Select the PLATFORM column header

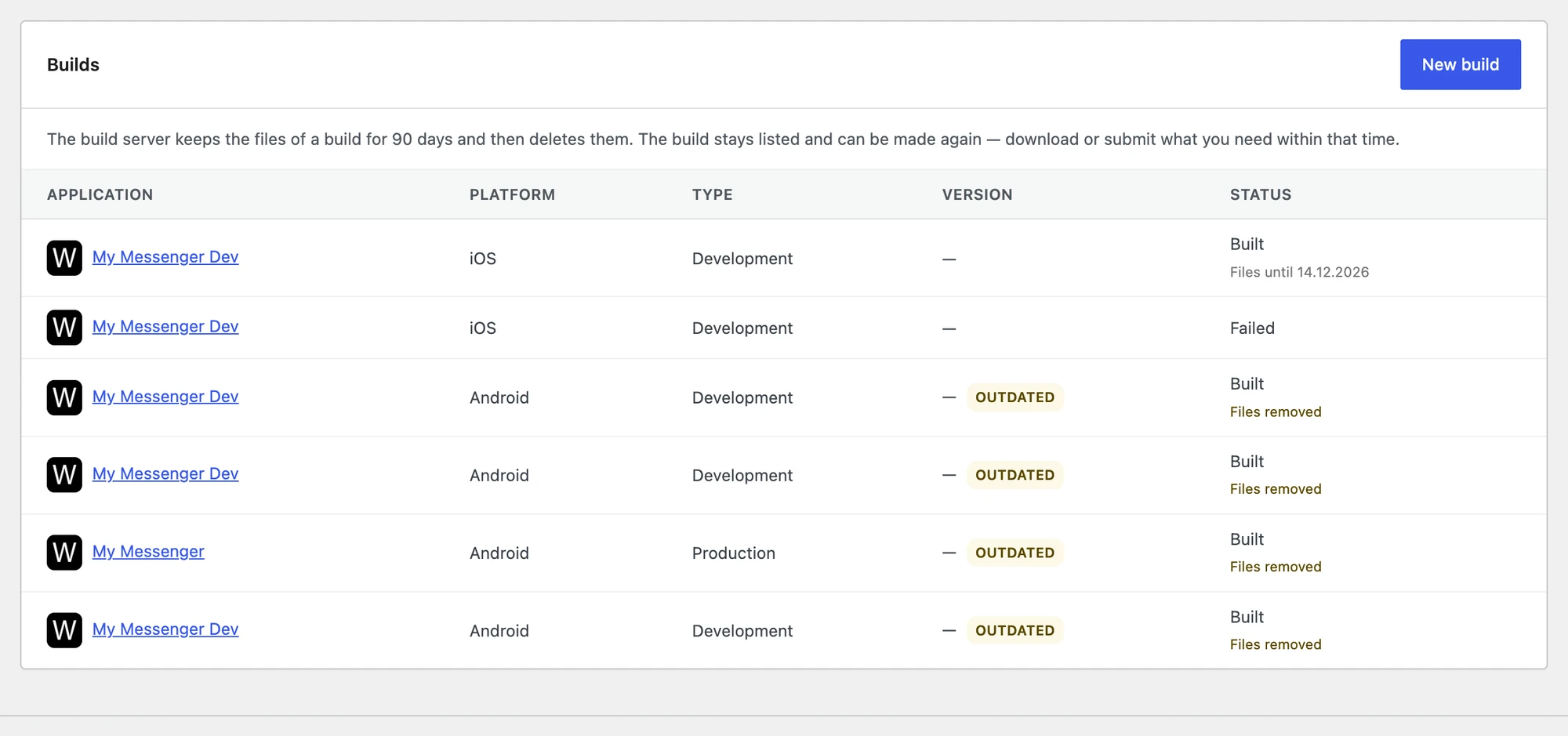tap(512, 194)
